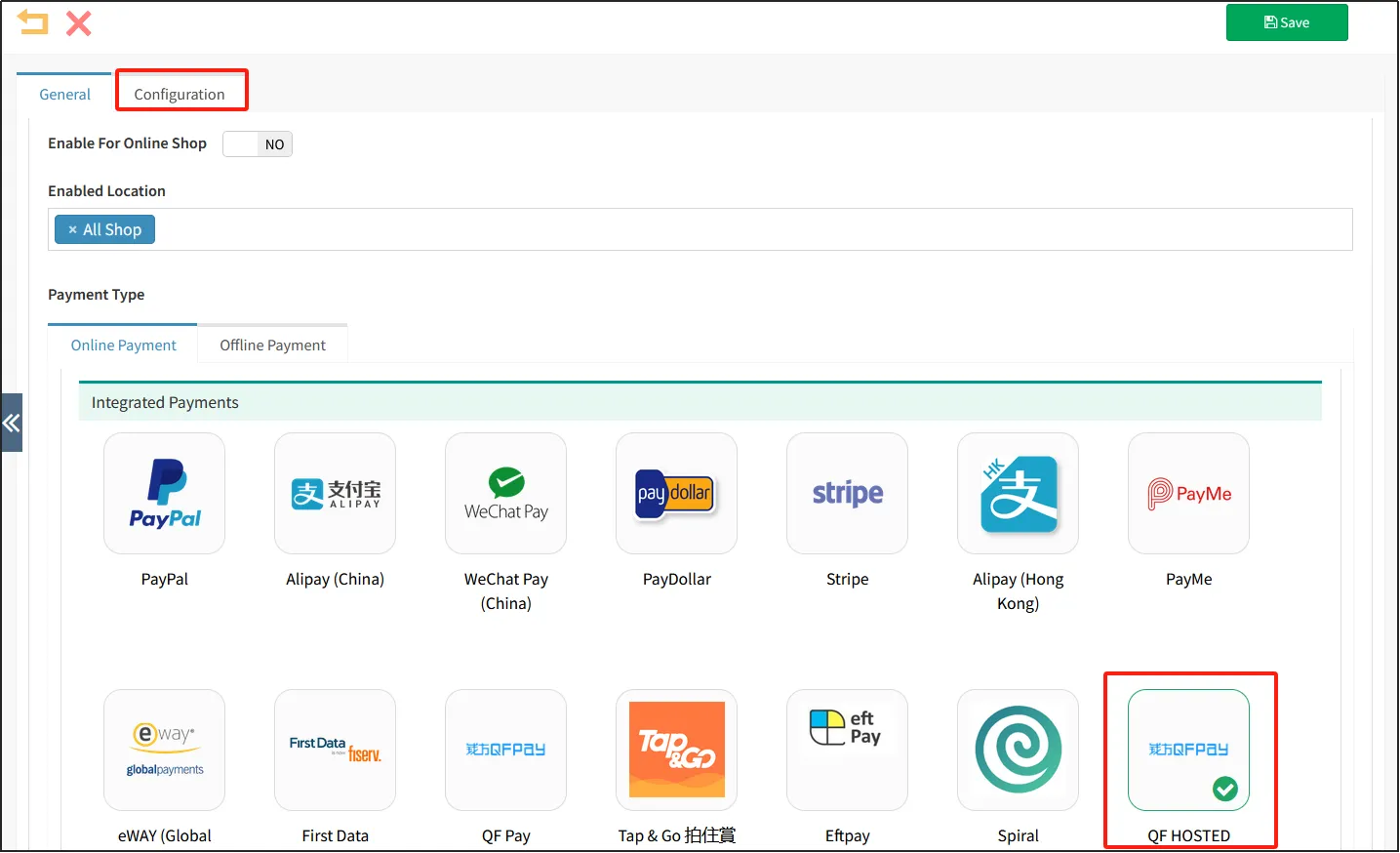This screenshot has height=853, width=1400.
Task: Toggle Enable For Online Shop switch
Action: 258,144
